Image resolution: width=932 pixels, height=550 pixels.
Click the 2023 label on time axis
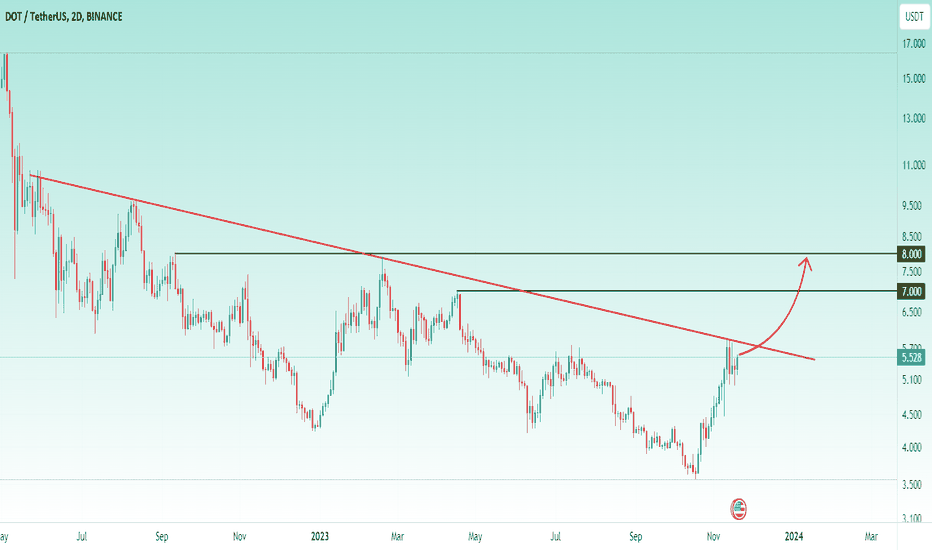320,536
